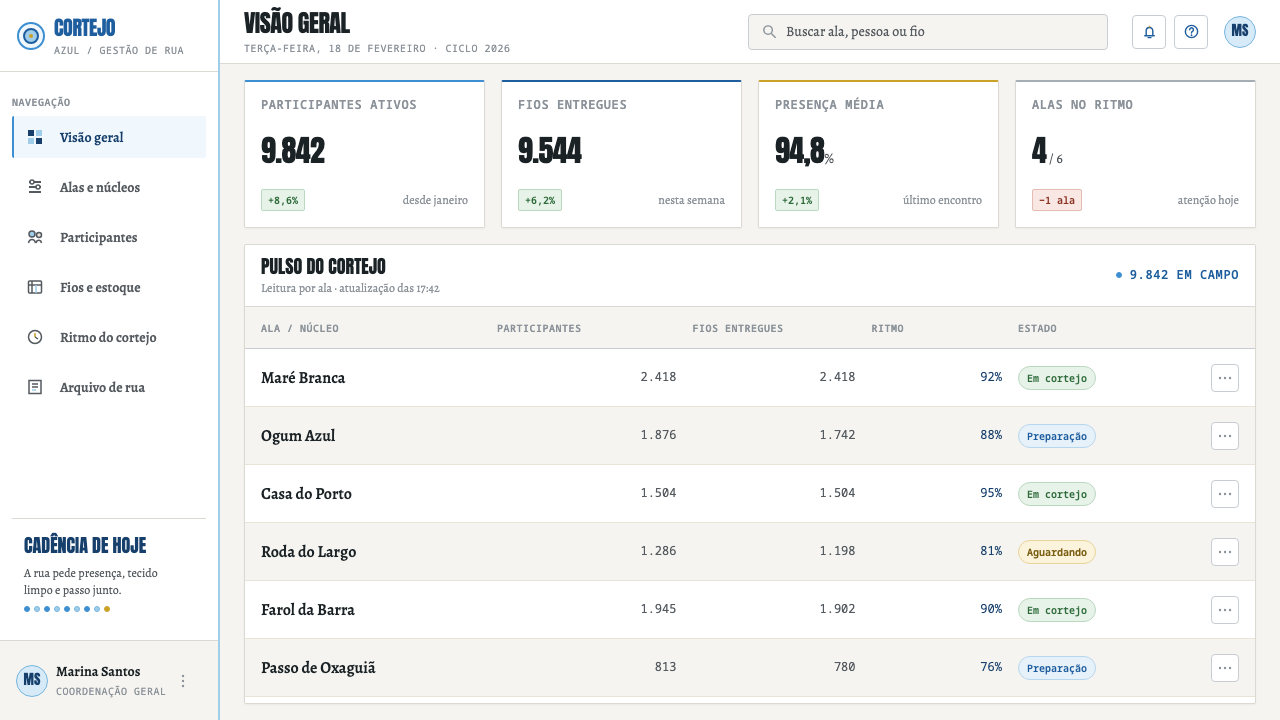Sort by the Participantes column header
Viewport: 1280px width, 720px height.
pos(539,328)
